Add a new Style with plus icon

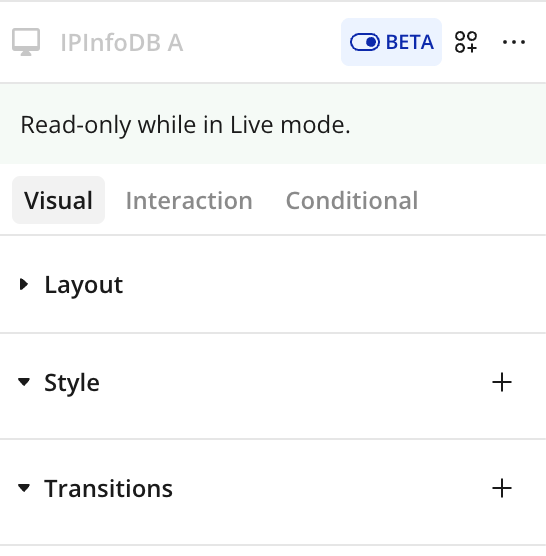502,382
